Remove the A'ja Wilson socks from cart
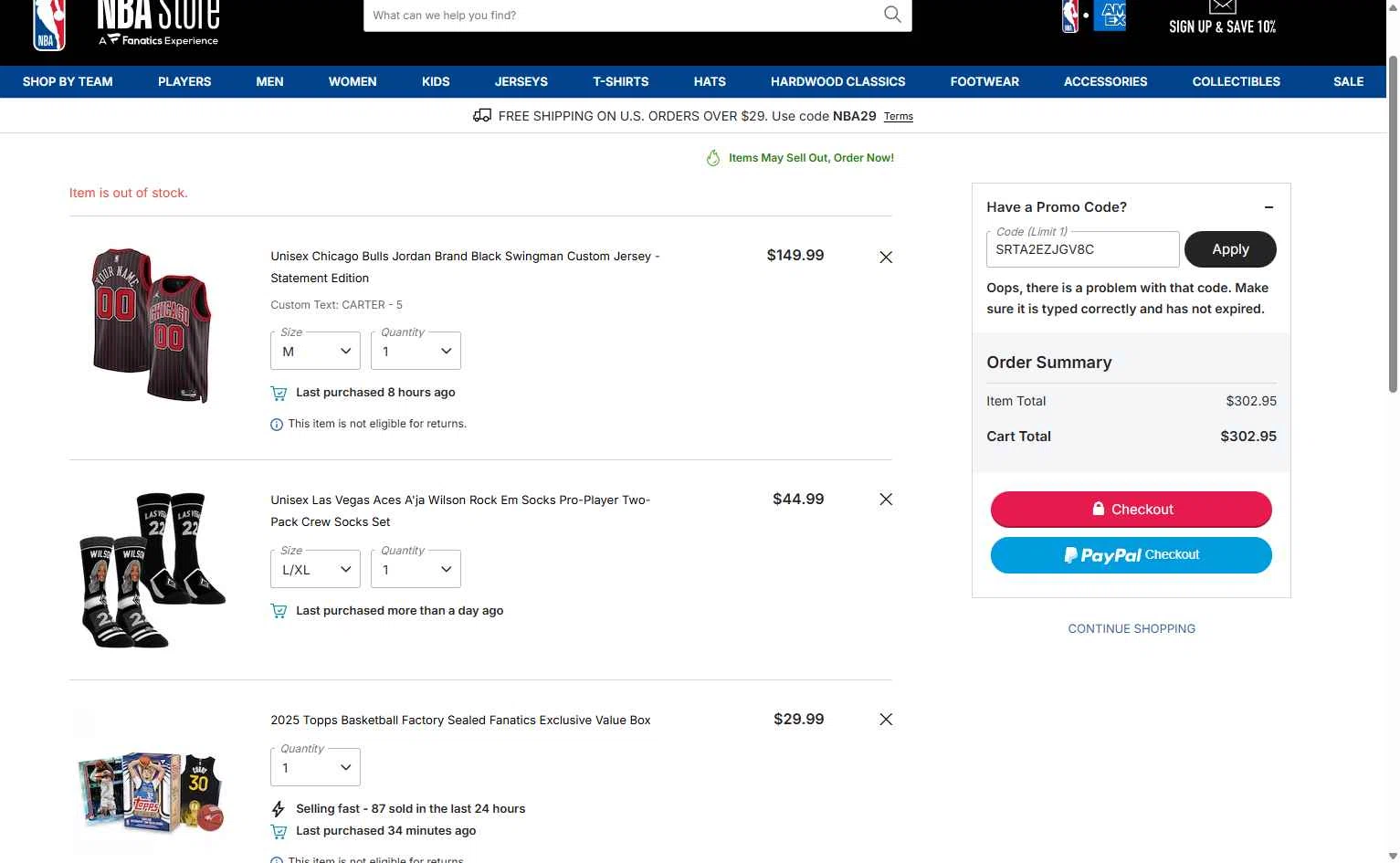This screenshot has width=1400, height=863. coord(886,500)
